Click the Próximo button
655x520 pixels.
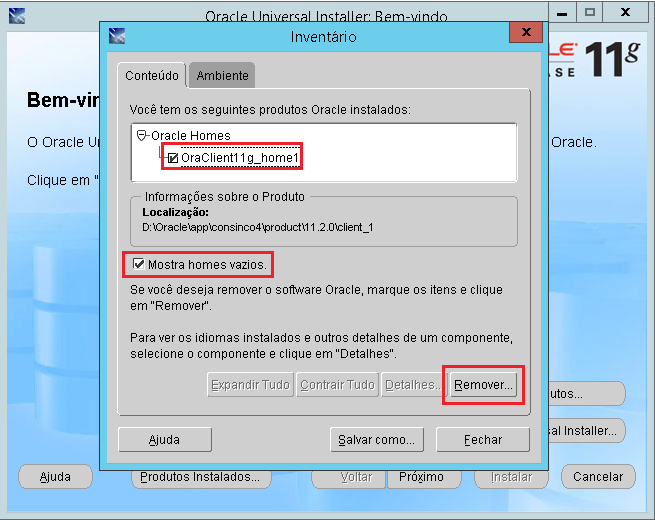point(424,477)
